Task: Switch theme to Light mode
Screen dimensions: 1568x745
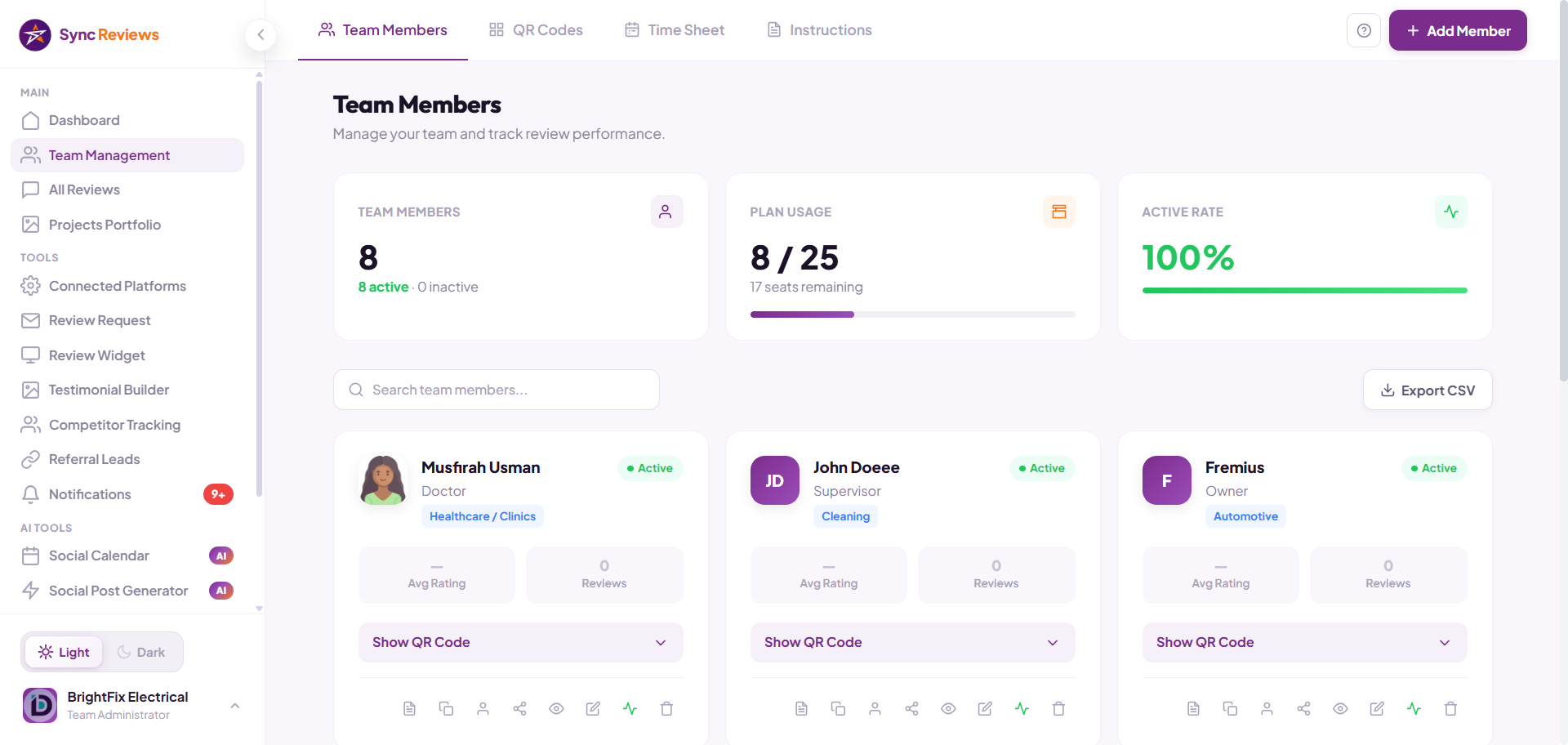Action: coord(64,652)
